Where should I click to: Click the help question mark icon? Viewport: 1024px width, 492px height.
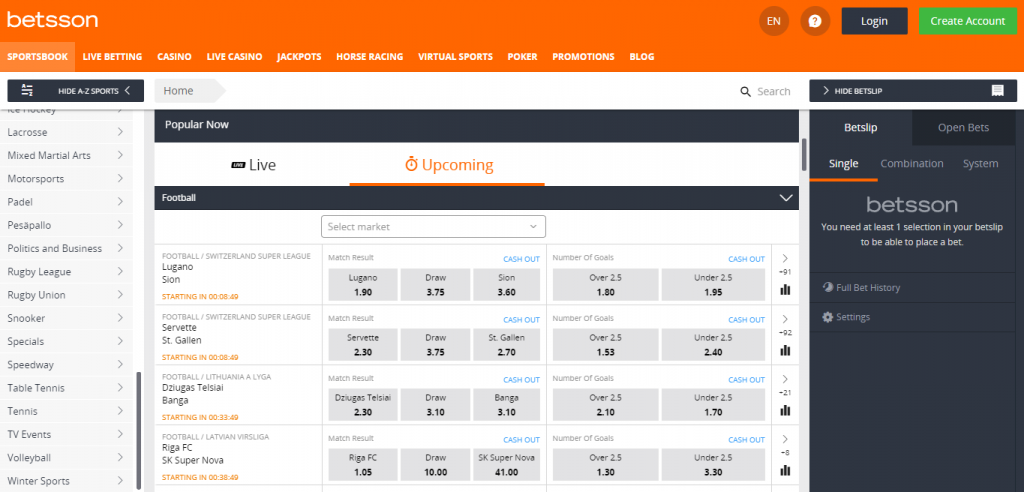click(815, 21)
